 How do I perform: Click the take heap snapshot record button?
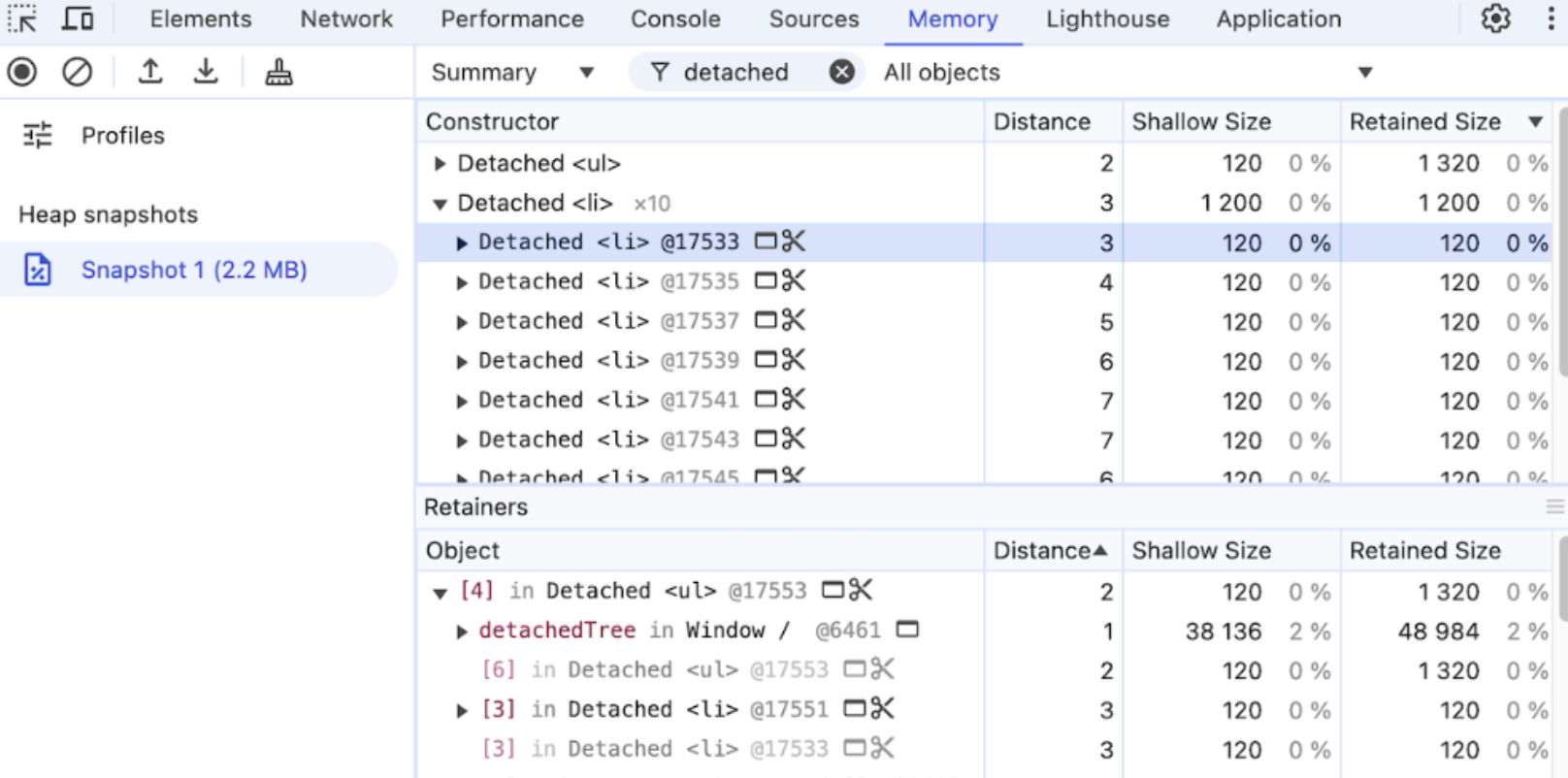pos(22,72)
